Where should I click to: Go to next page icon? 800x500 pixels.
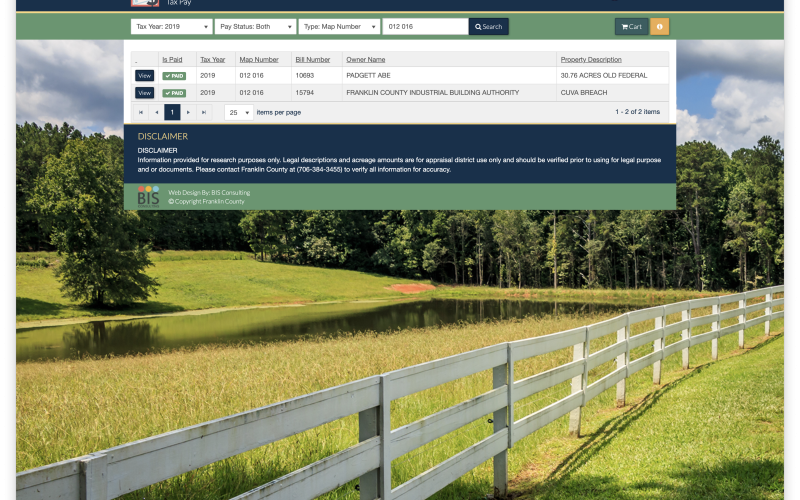[188, 112]
